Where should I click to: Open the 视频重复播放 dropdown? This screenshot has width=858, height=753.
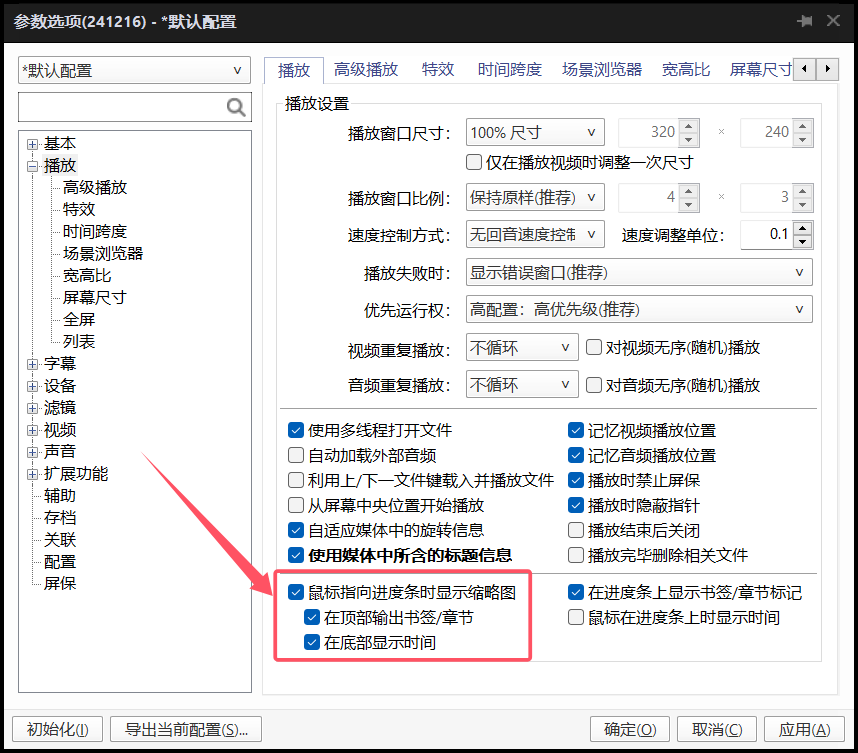click(522, 347)
